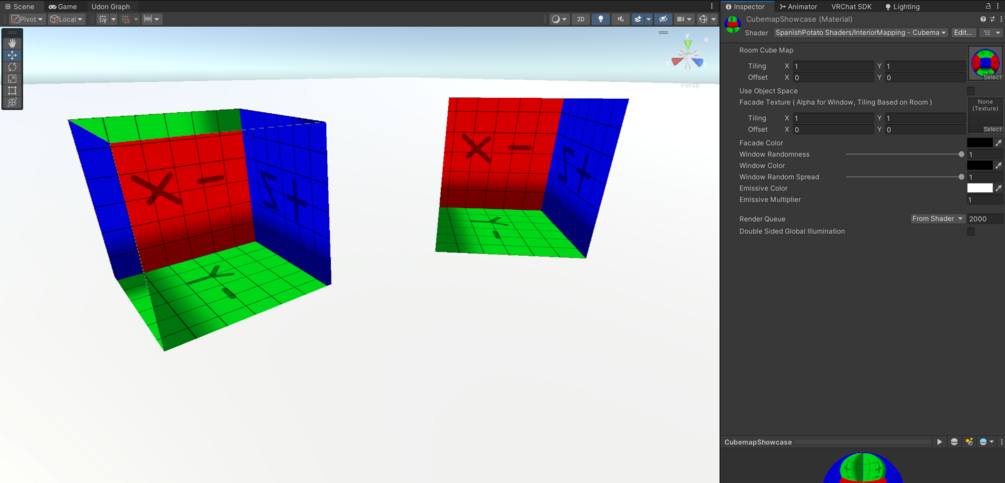Toggle scene audio mute
This screenshot has width=1005, height=483.
click(620, 19)
